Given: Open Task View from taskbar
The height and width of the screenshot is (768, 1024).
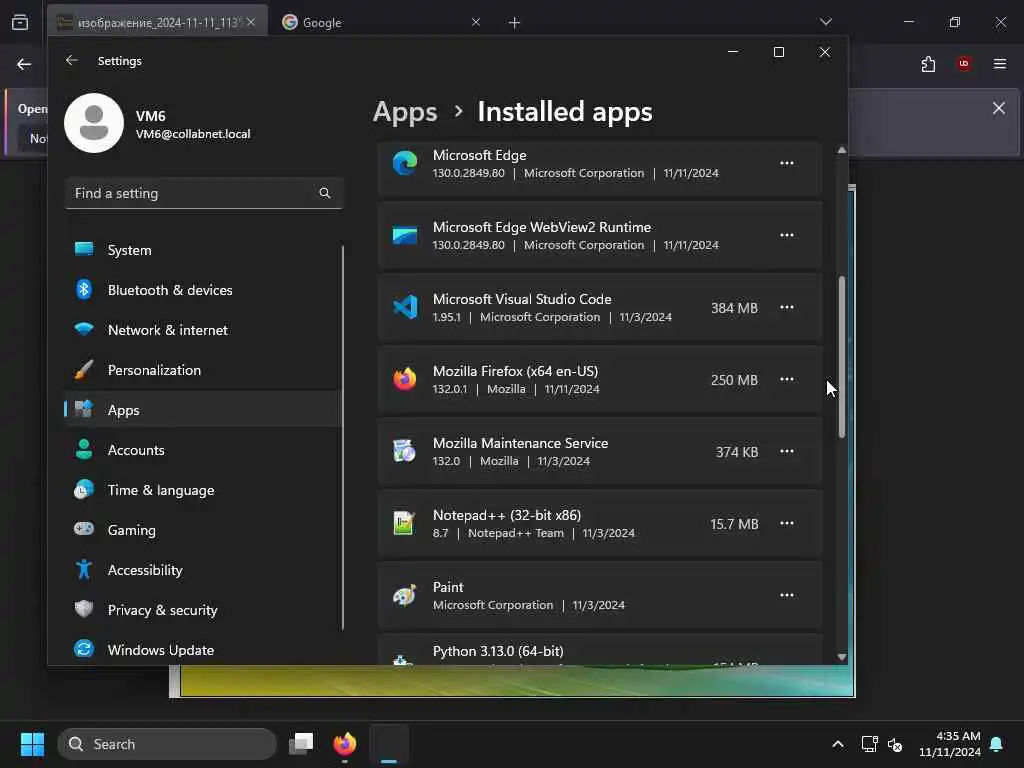Looking at the screenshot, I should (x=301, y=744).
